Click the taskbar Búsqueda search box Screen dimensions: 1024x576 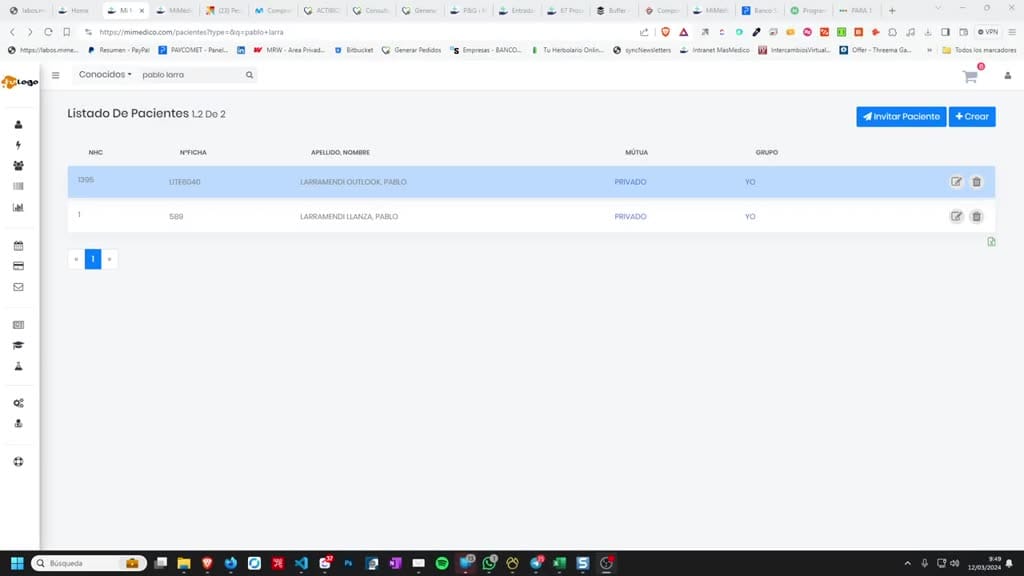pyautogui.click(x=88, y=563)
